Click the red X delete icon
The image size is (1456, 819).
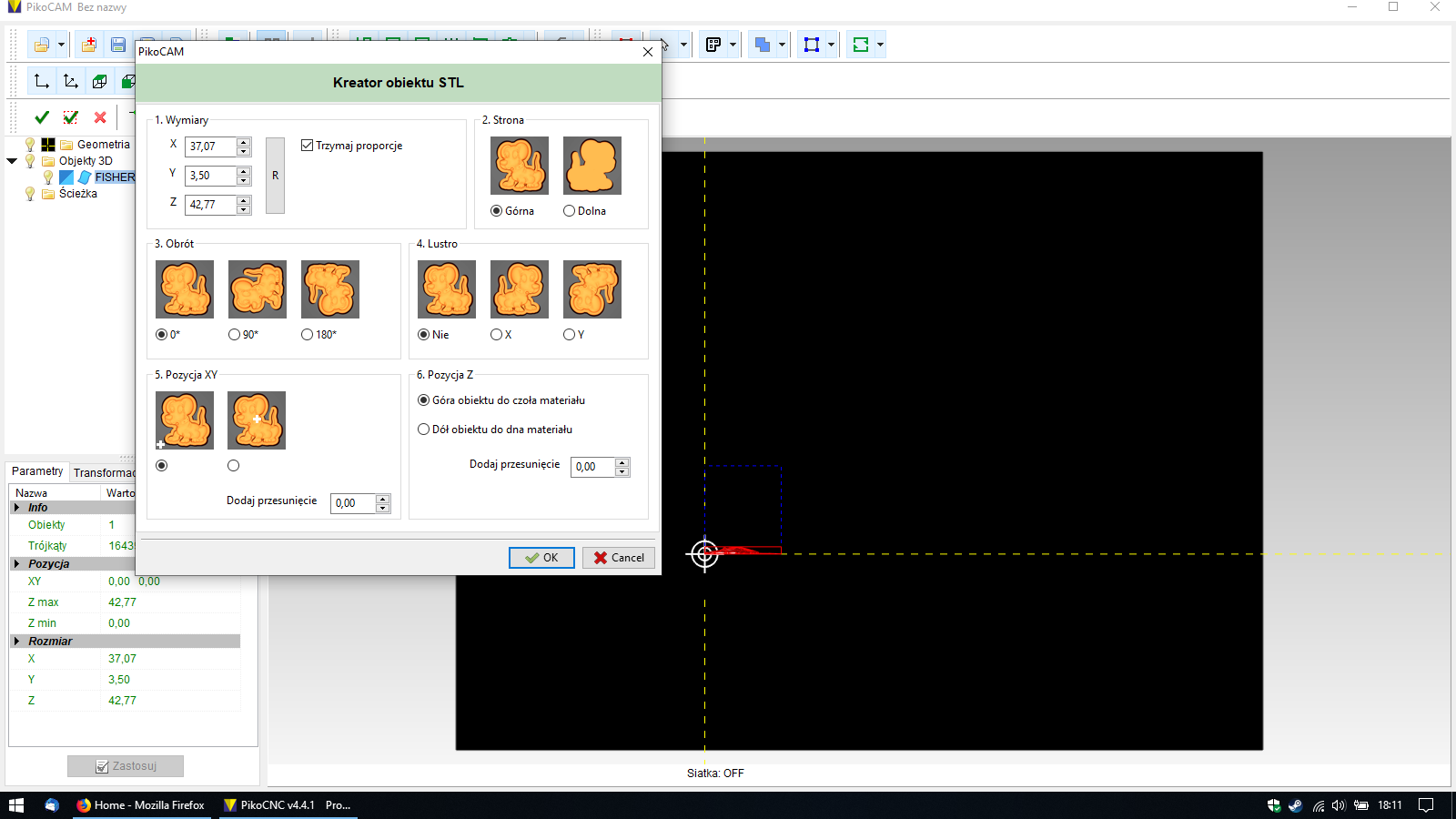[x=100, y=117]
